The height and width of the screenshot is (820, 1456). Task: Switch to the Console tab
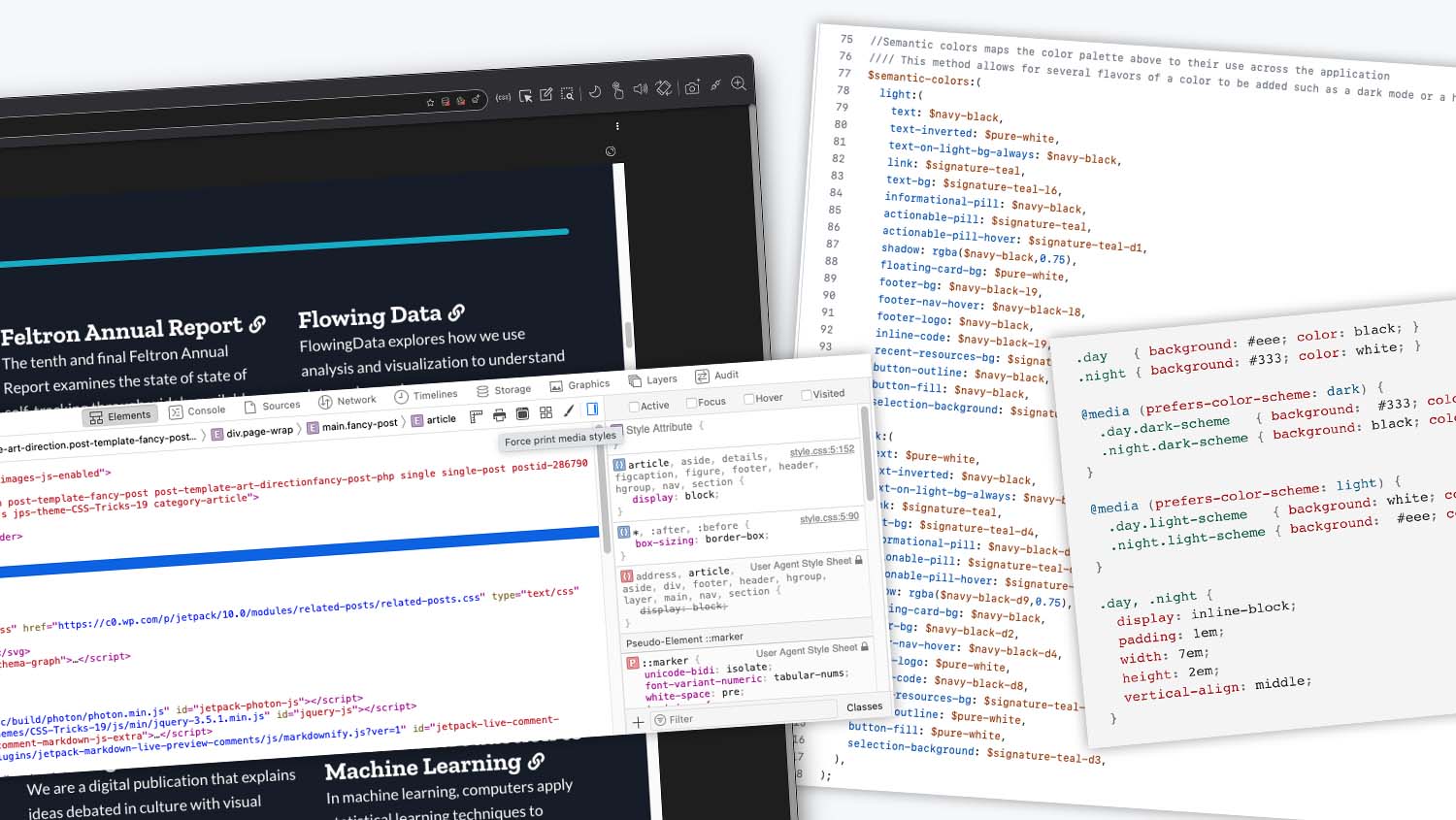(x=197, y=411)
